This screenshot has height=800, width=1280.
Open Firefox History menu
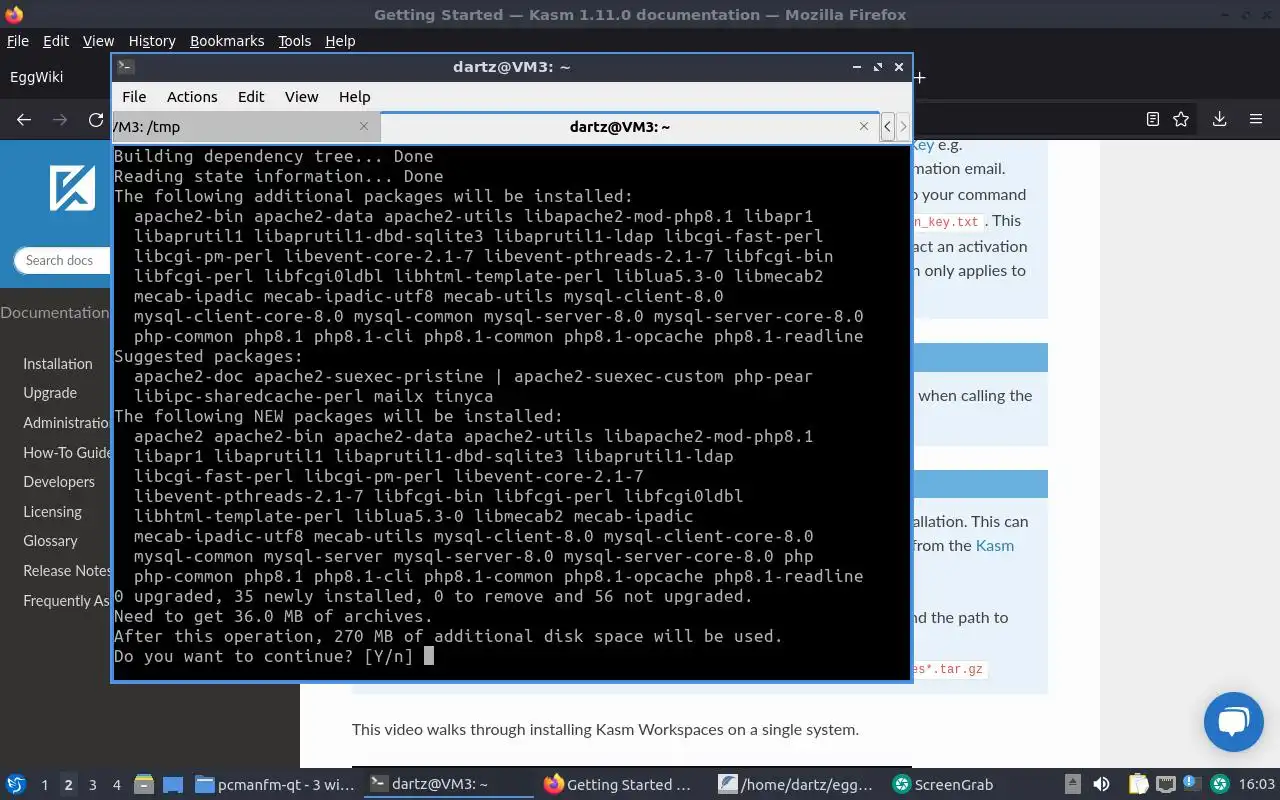152,41
